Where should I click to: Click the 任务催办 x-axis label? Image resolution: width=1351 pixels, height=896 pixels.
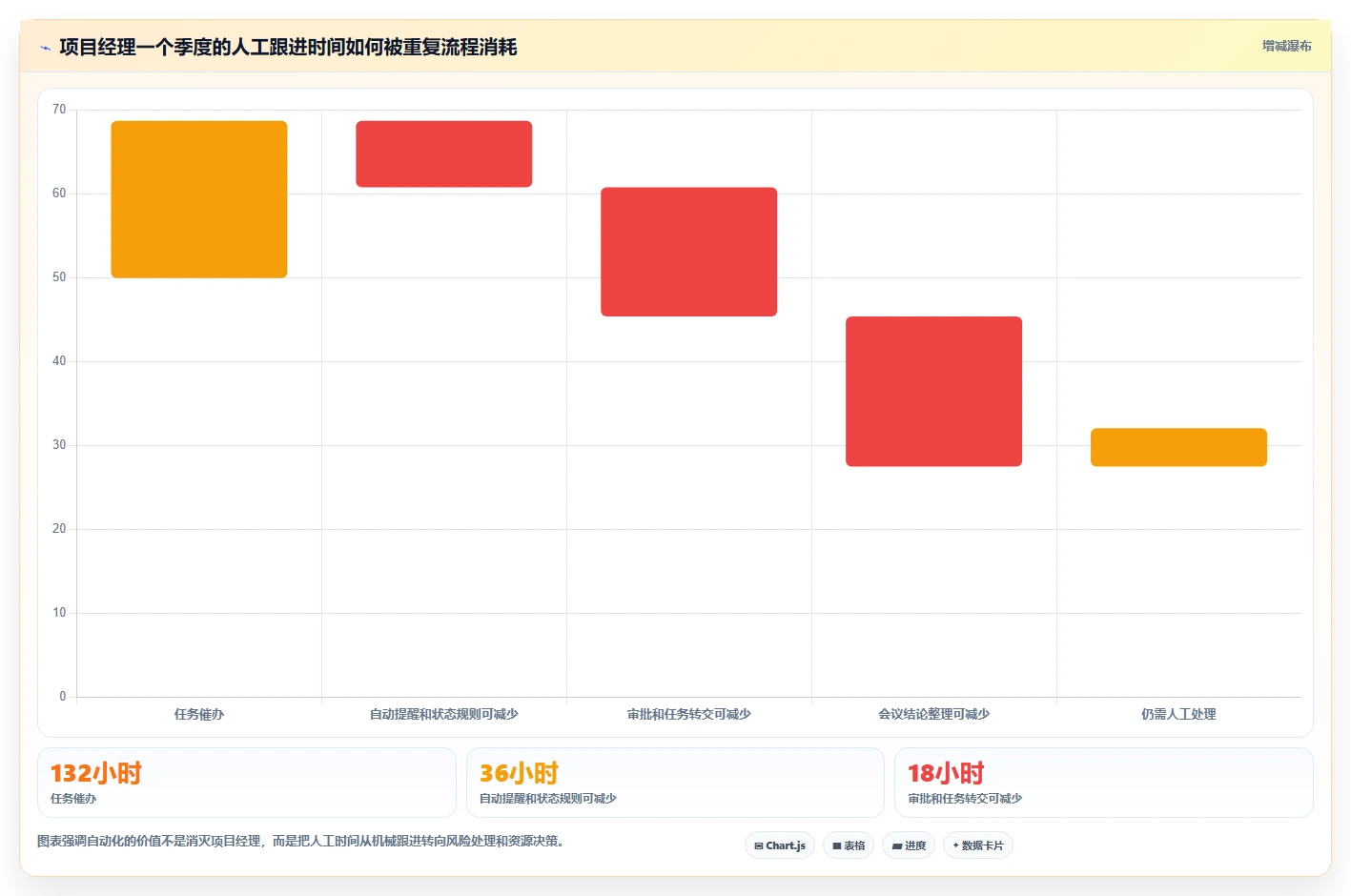coord(199,714)
